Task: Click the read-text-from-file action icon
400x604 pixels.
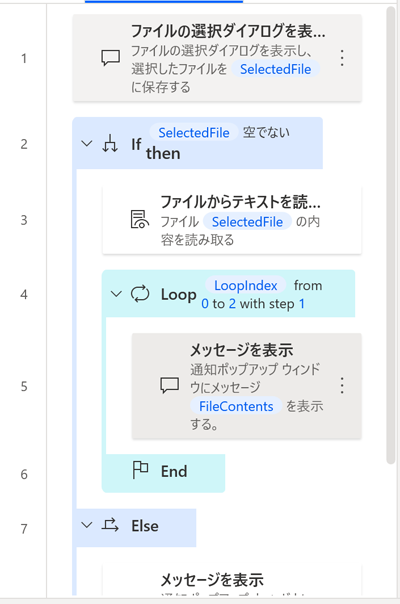Action: pyautogui.click(x=139, y=219)
